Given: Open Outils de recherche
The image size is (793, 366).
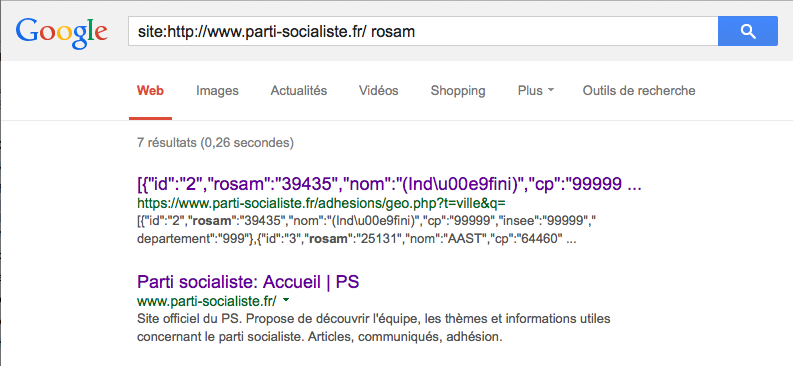Looking at the screenshot, I should click(x=639, y=91).
